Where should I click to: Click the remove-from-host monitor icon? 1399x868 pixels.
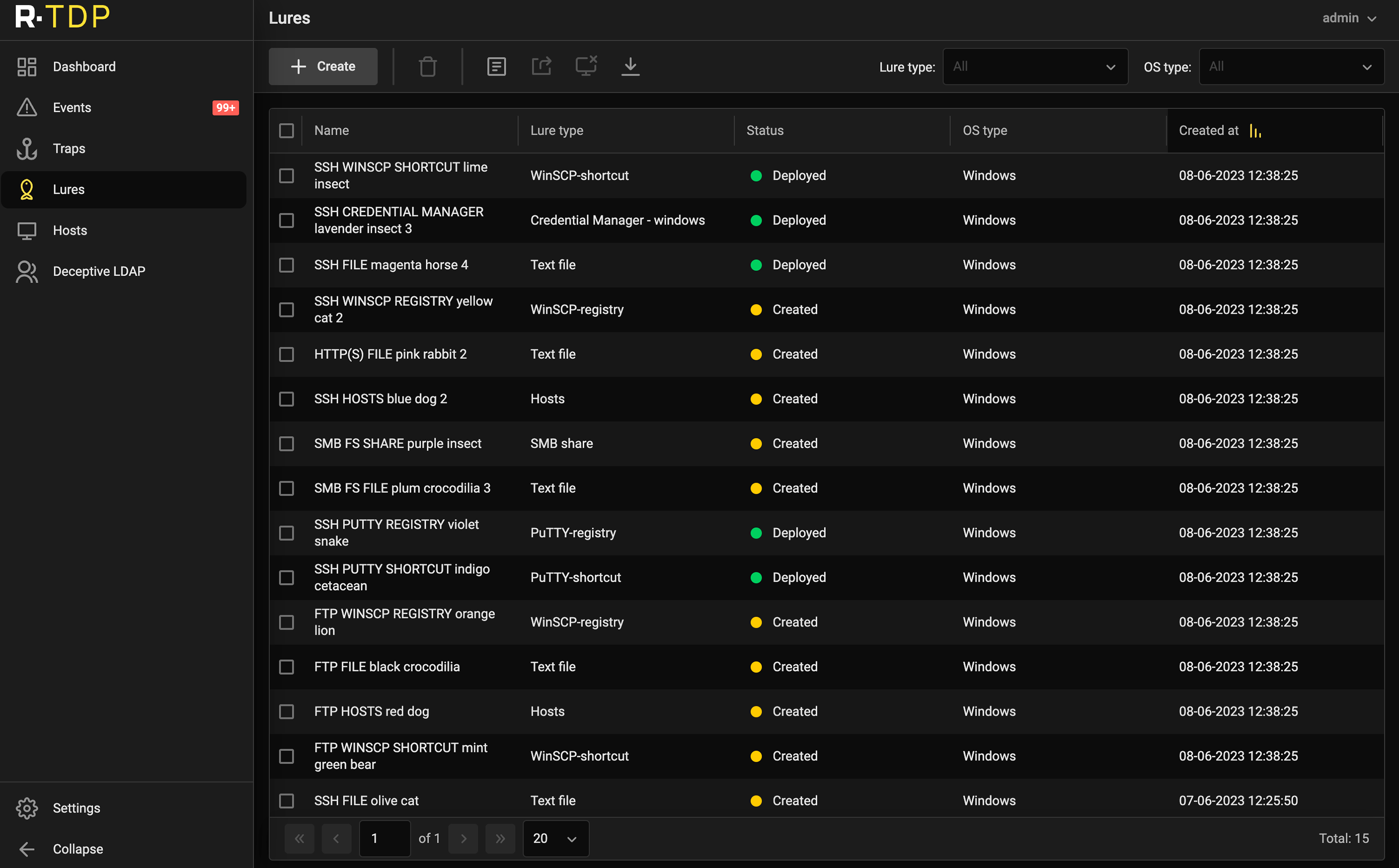(585, 66)
